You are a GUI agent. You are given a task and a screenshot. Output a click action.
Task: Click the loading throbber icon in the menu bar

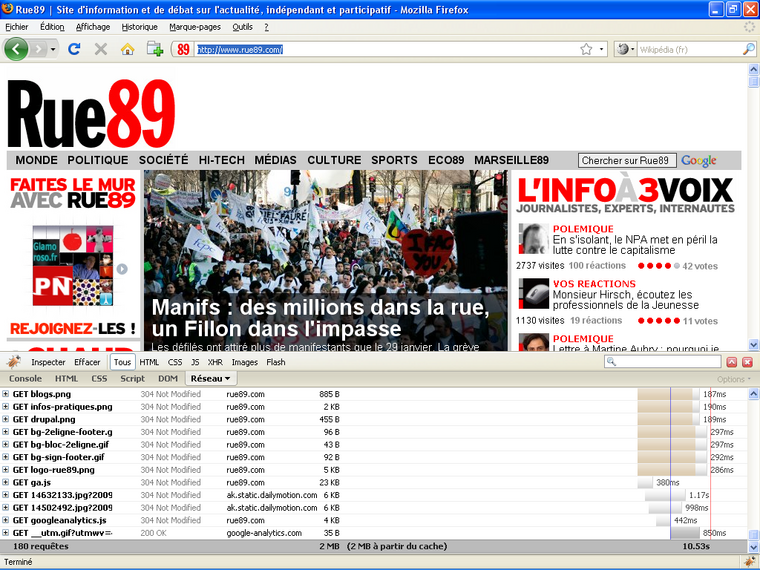pyautogui.click(x=749, y=27)
